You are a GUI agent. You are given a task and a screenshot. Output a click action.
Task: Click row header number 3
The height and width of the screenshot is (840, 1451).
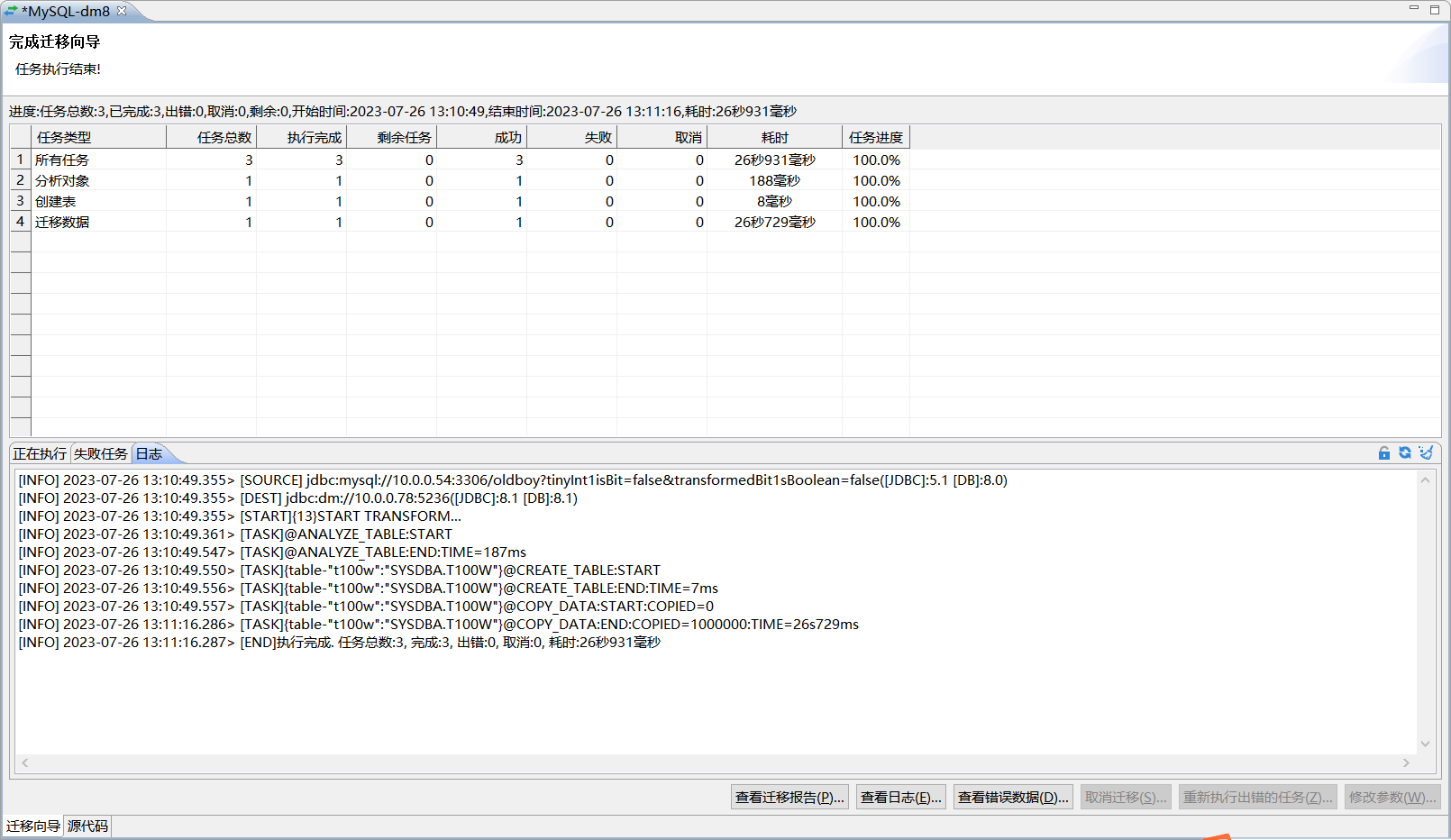21,201
